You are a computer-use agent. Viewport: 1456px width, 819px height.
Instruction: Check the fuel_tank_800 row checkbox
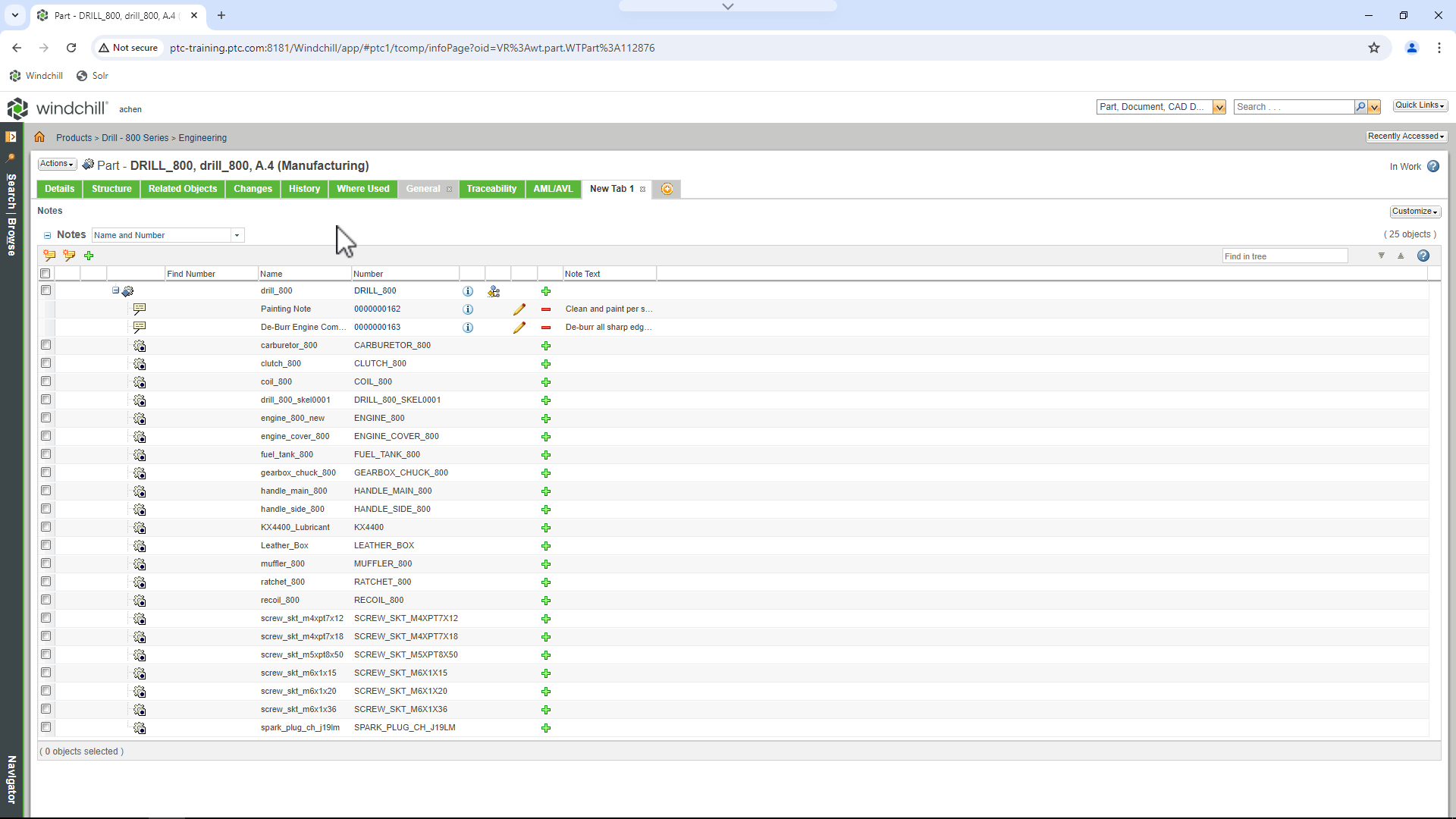[46, 454]
